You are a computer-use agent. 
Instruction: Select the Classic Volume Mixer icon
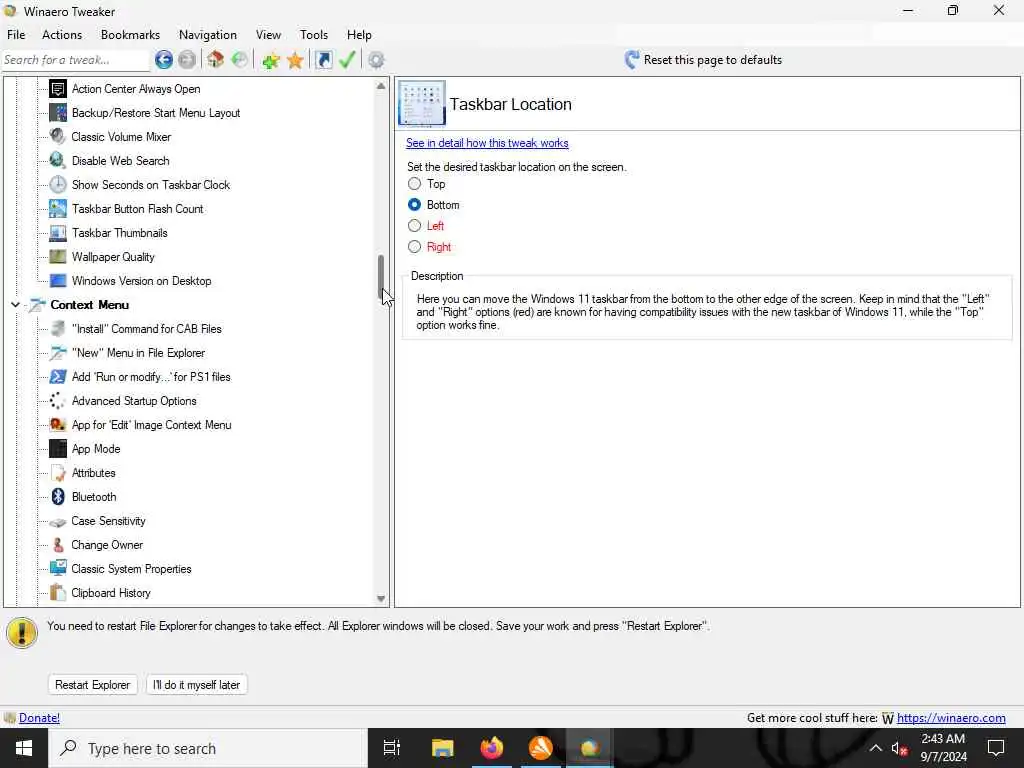coord(57,136)
